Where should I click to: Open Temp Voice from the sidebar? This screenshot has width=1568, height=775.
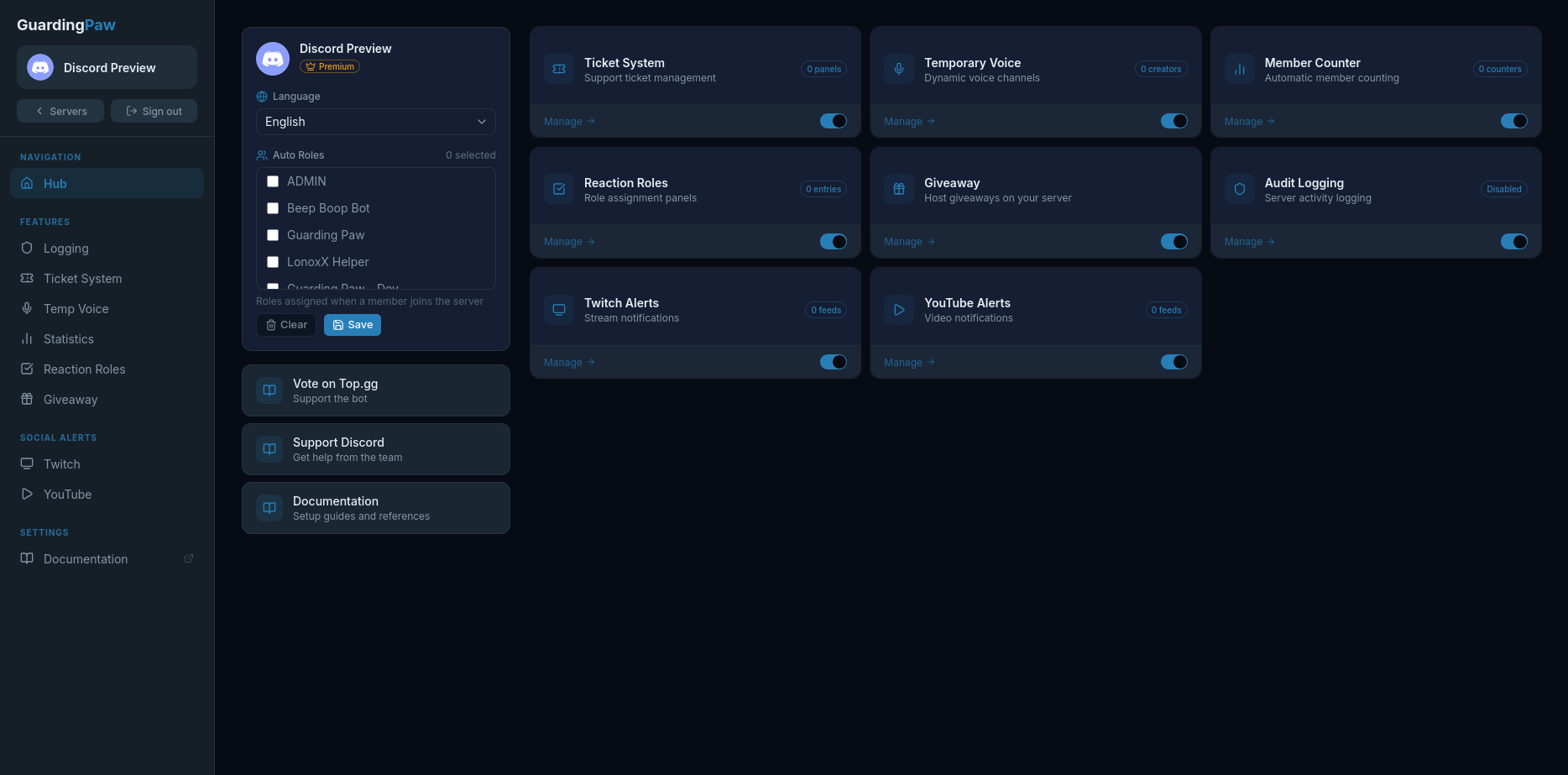(x=107, y=308)
